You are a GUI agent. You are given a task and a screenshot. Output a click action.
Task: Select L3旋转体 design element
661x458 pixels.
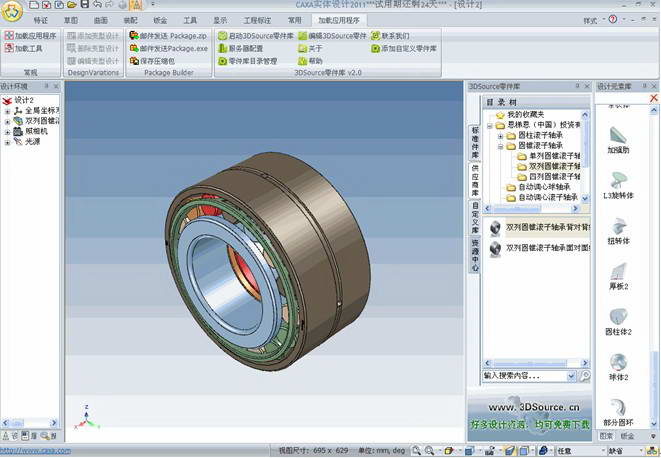[x=618, y=186]
